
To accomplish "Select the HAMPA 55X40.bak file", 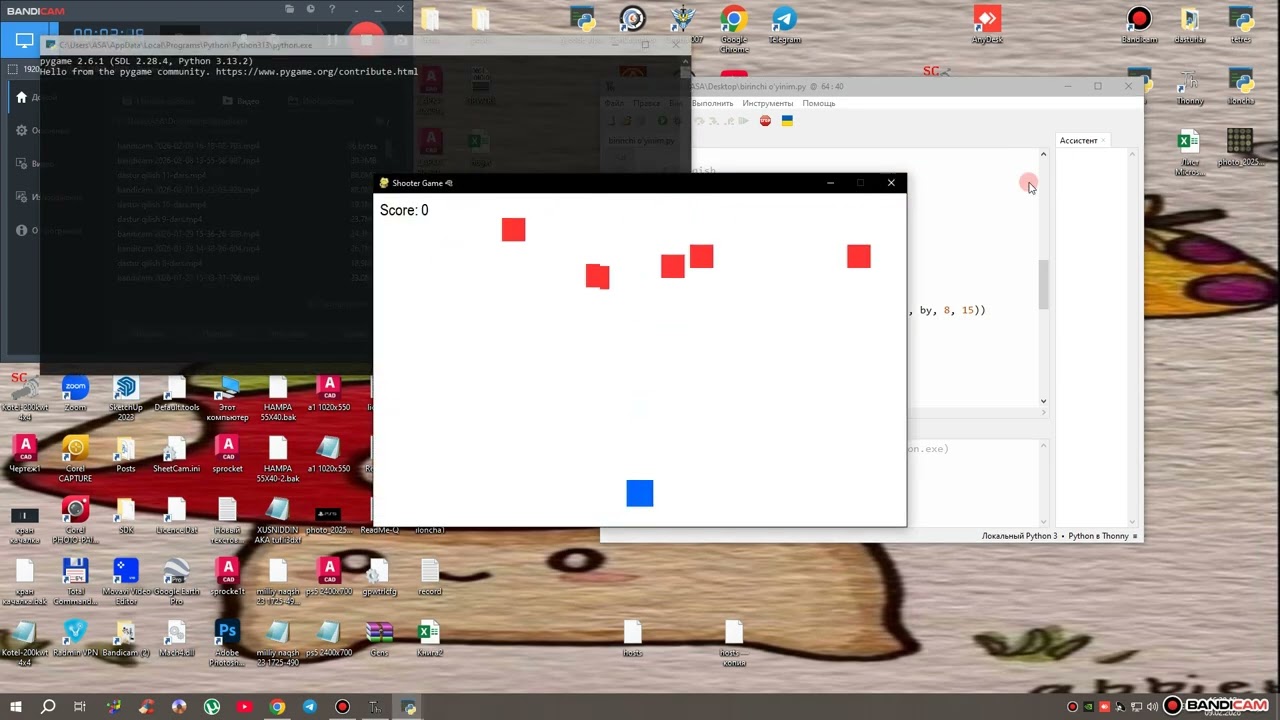I will (278, 398).
